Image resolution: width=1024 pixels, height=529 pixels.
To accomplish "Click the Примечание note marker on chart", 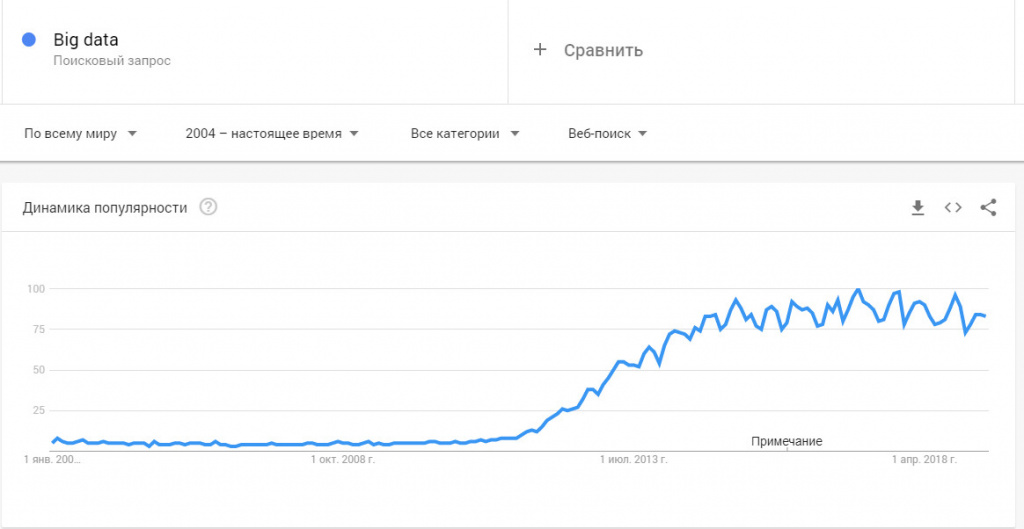I will pyautogui.click(x=786, y=441).
